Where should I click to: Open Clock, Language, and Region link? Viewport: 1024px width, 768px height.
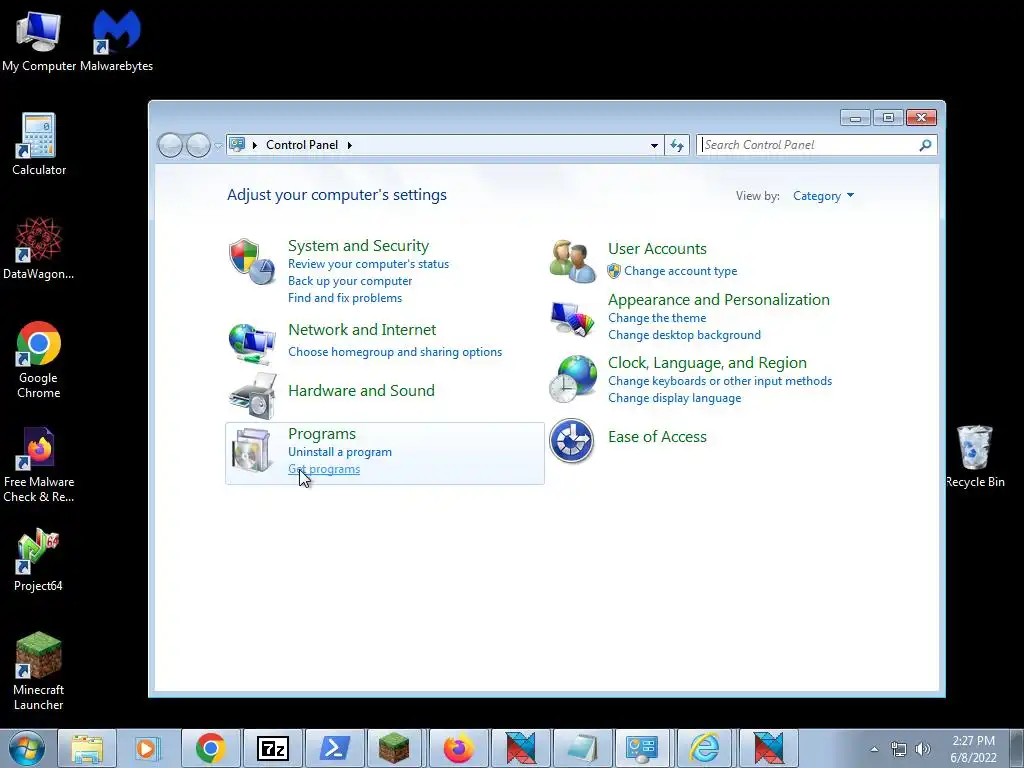click(x=707, y=362)
